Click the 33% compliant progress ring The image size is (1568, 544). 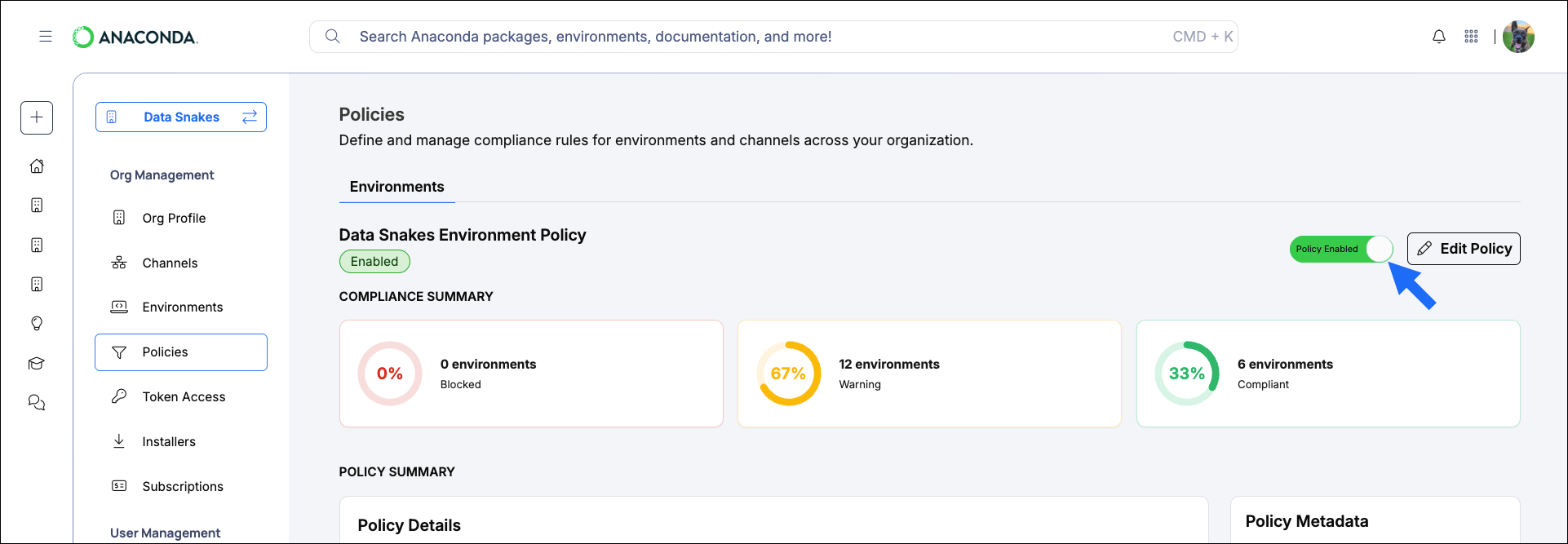tap(1187, 374)
